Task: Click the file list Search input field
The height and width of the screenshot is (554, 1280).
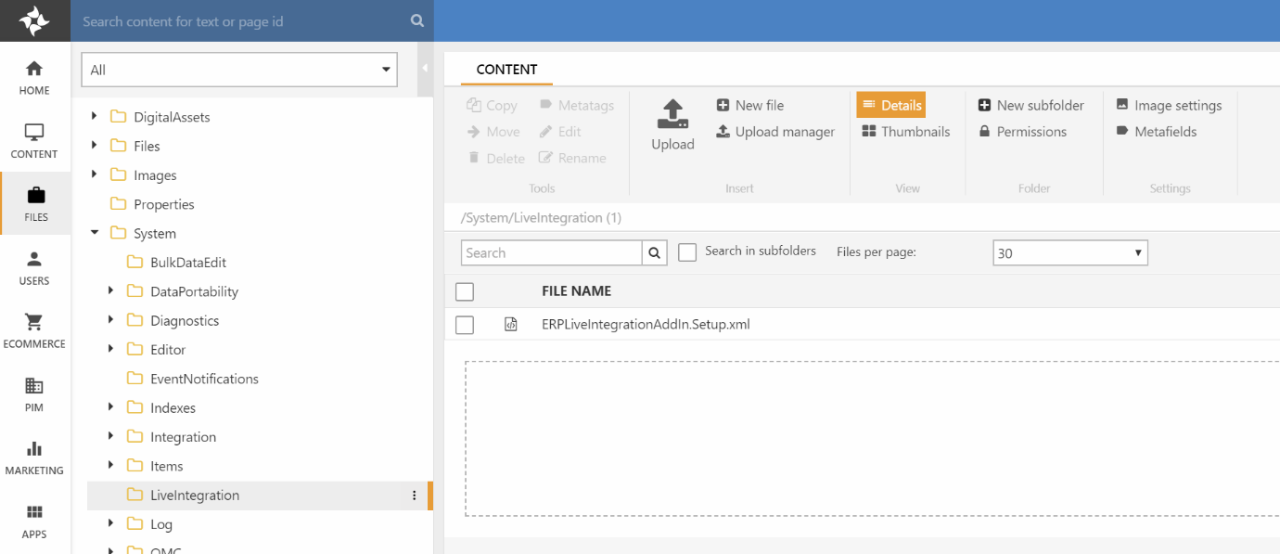Action: [x=551, y=253]
